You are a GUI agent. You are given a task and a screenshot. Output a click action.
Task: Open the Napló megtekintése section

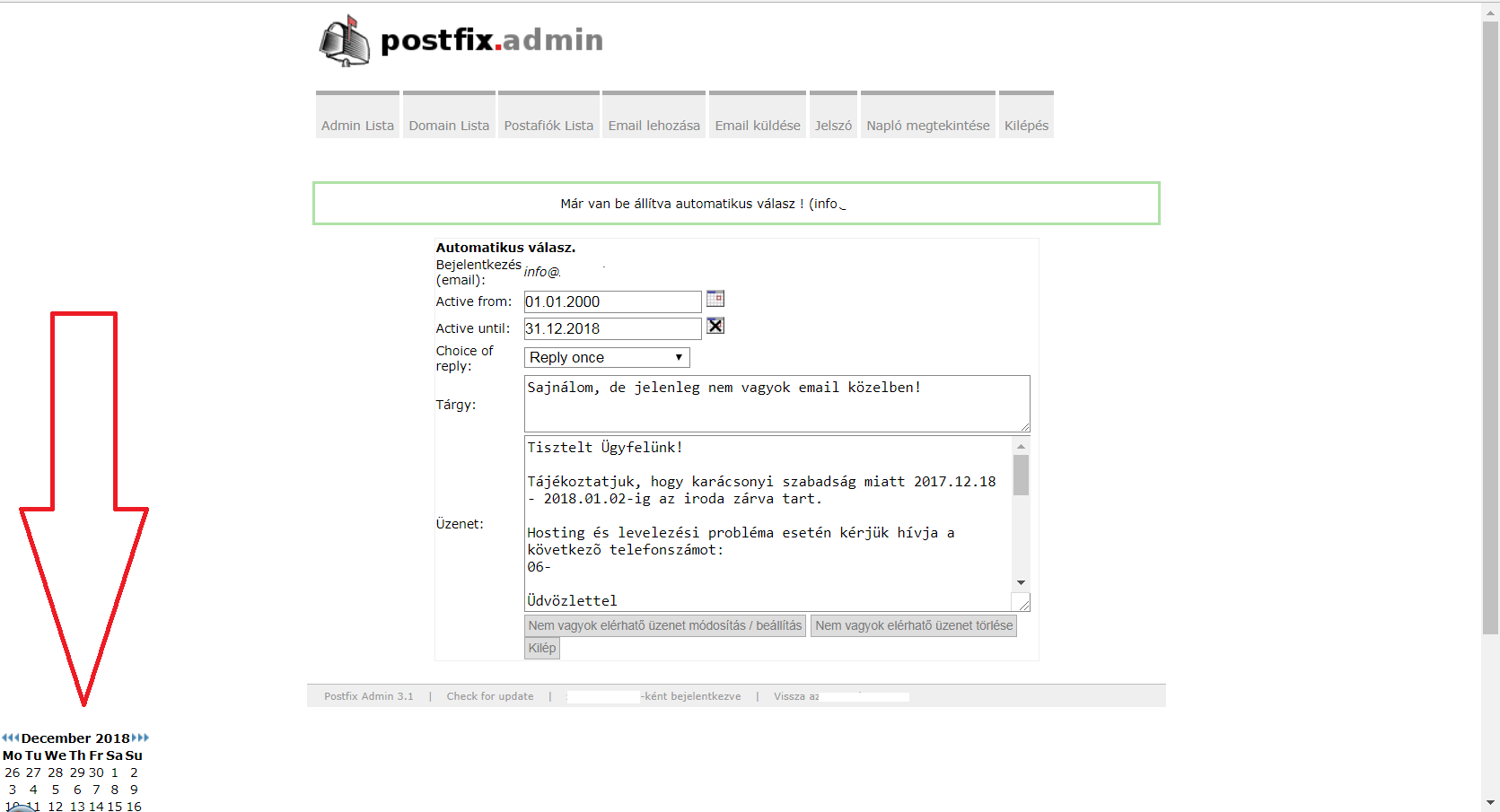click(x=927, y=125)
